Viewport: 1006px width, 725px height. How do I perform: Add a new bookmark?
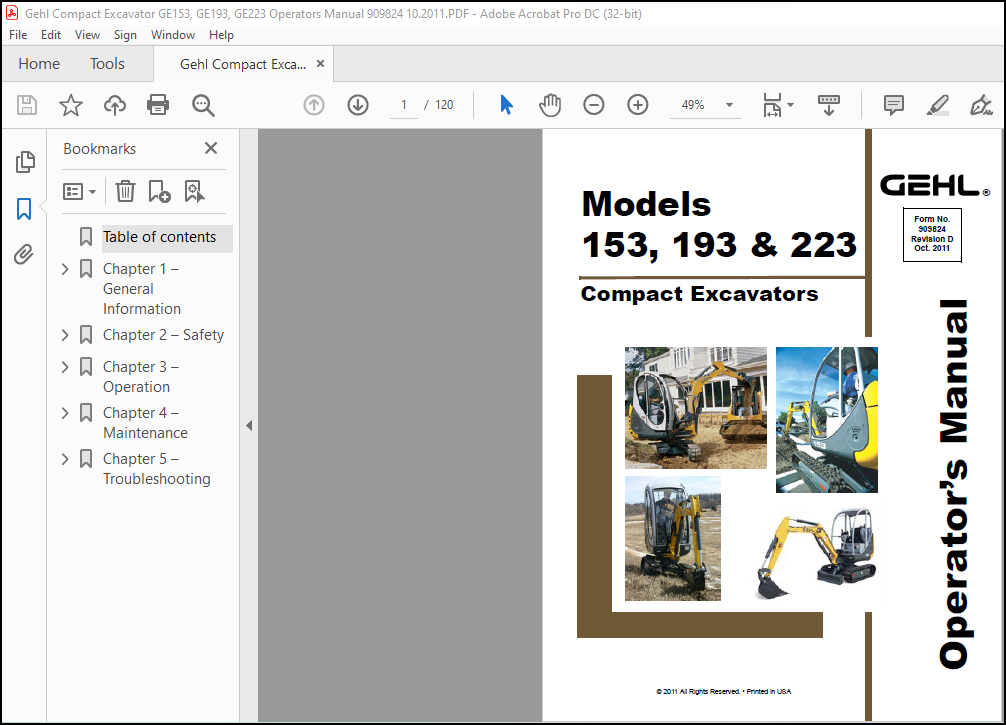click(159, 191)
